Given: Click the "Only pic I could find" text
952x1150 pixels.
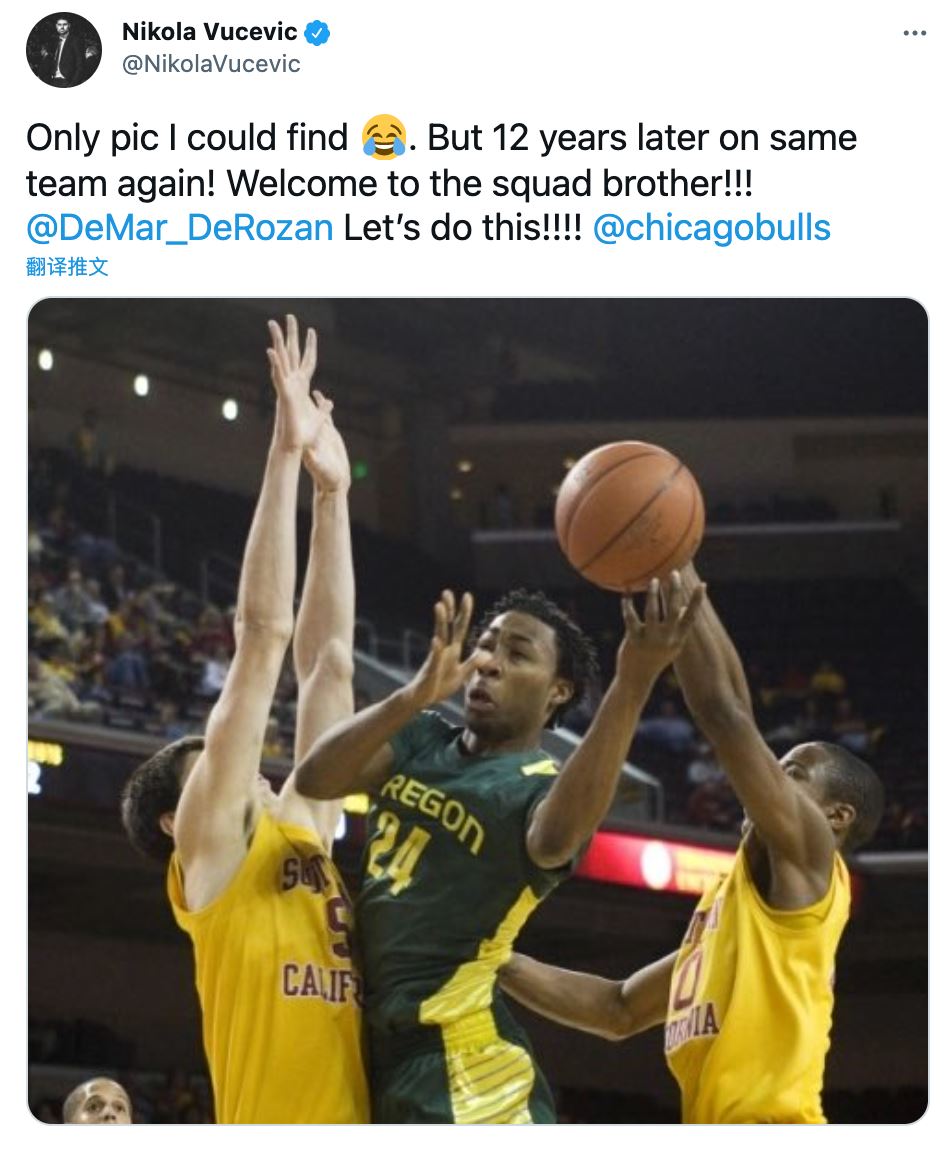Looking at the screenshot, I should tap(187, 138).
